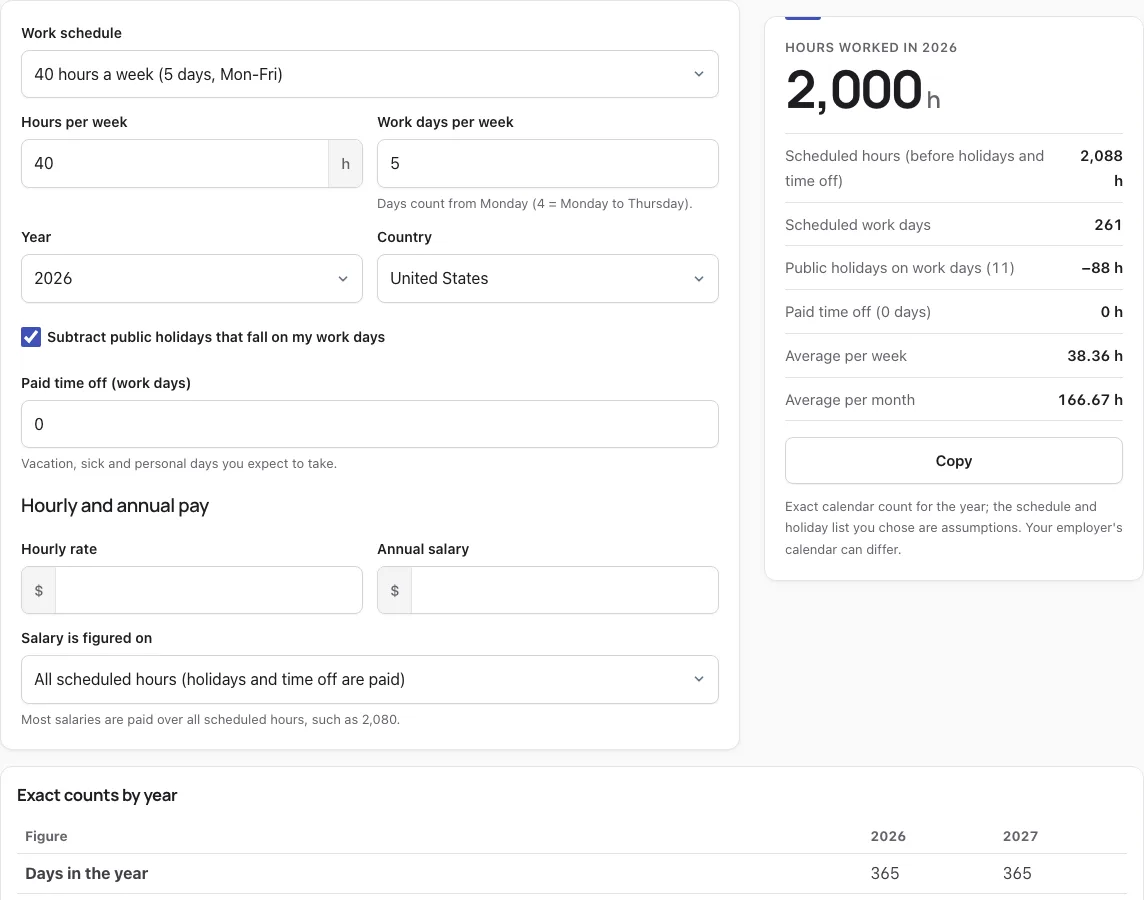
Task: Focus the Hours per week field
Action: pyautogui.click(x=175, y=163)
